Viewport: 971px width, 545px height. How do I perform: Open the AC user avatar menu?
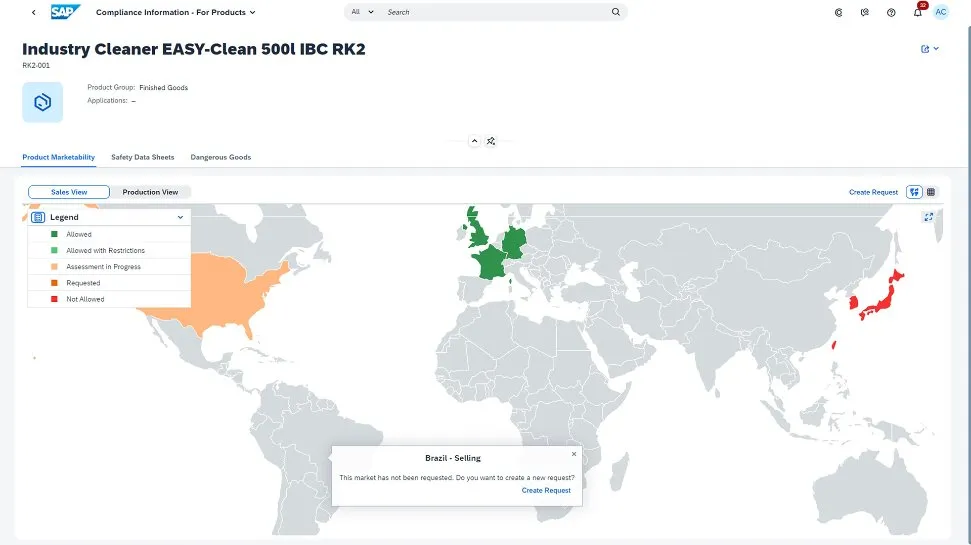click(x=941, y=12)
